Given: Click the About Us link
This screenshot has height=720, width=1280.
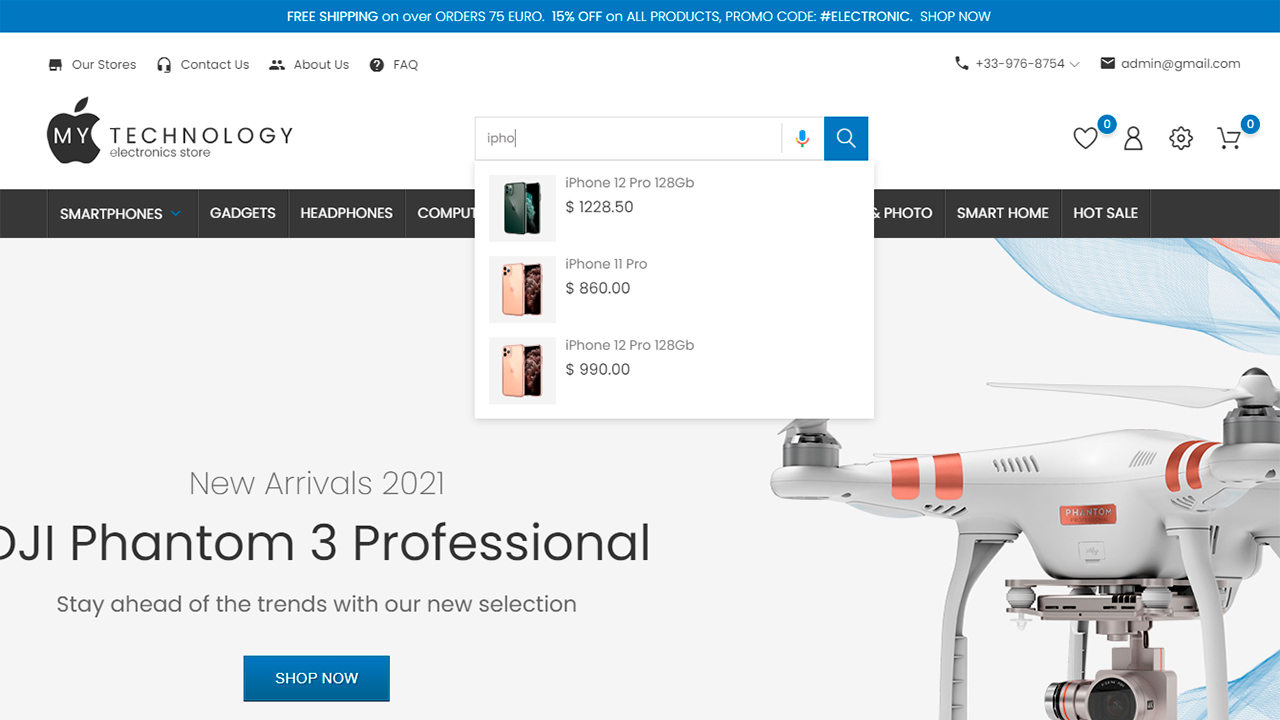Looking at the screenshot, I should [322, 65].
